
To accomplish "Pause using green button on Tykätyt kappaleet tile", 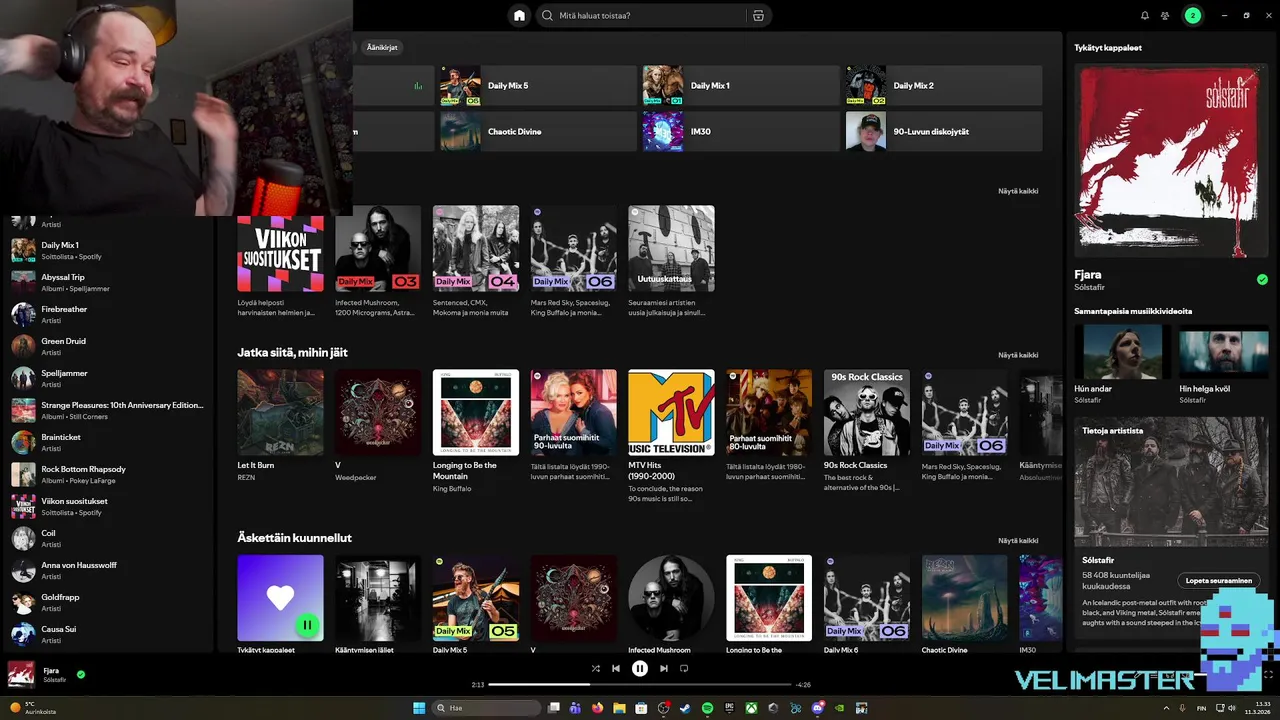I will pyautogui.click(x=307, y=625).
